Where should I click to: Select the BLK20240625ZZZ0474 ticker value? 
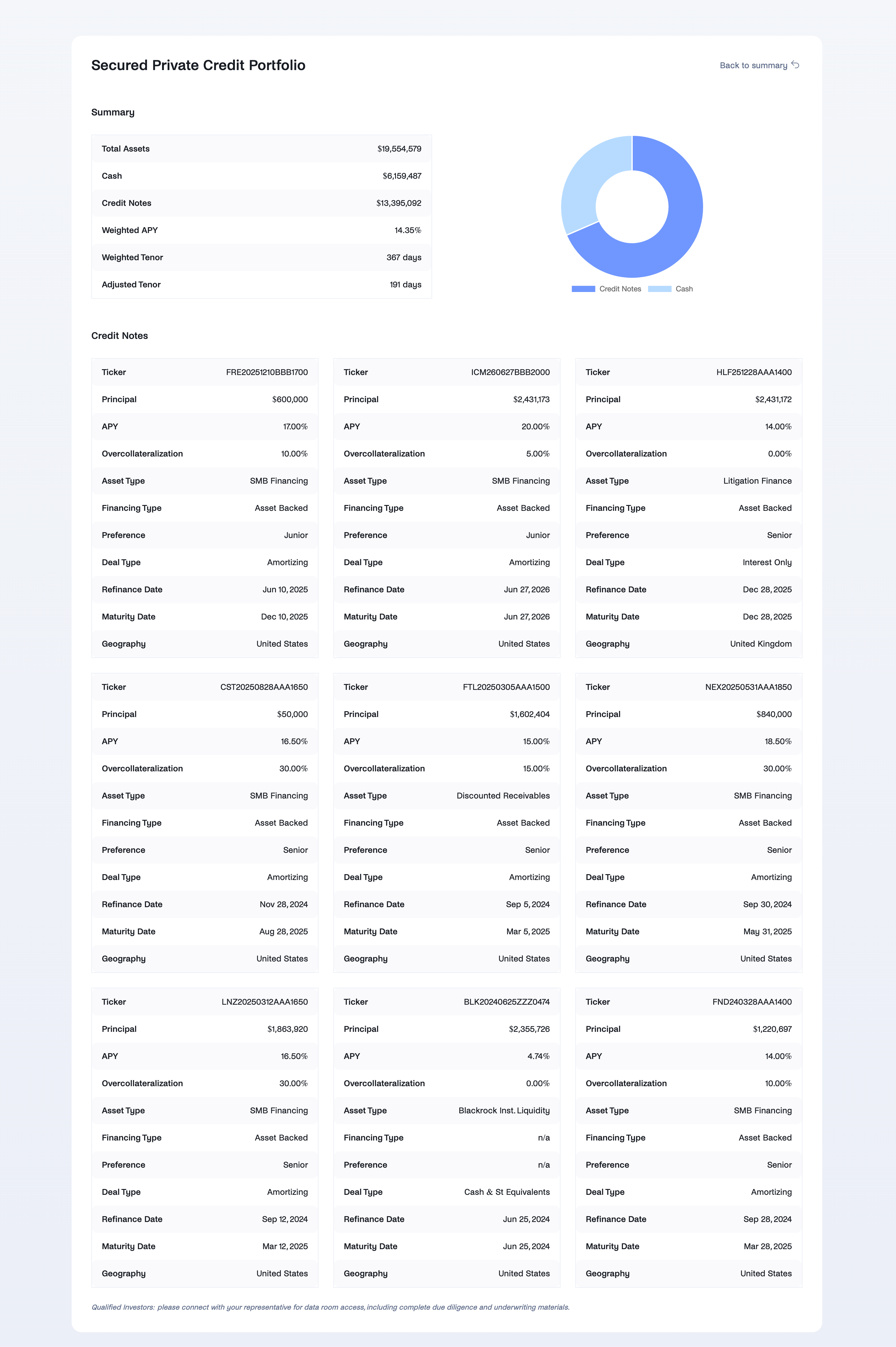506,1003
